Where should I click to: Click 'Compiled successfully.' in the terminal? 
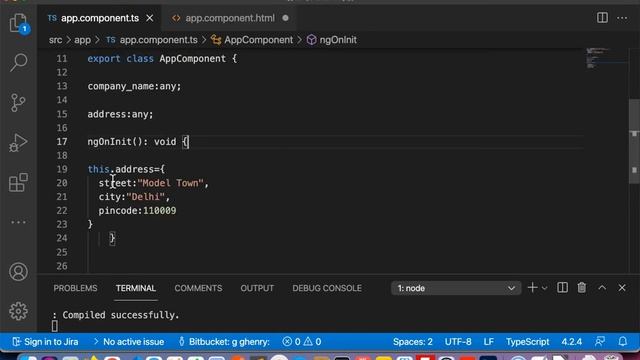coord(121,315)
